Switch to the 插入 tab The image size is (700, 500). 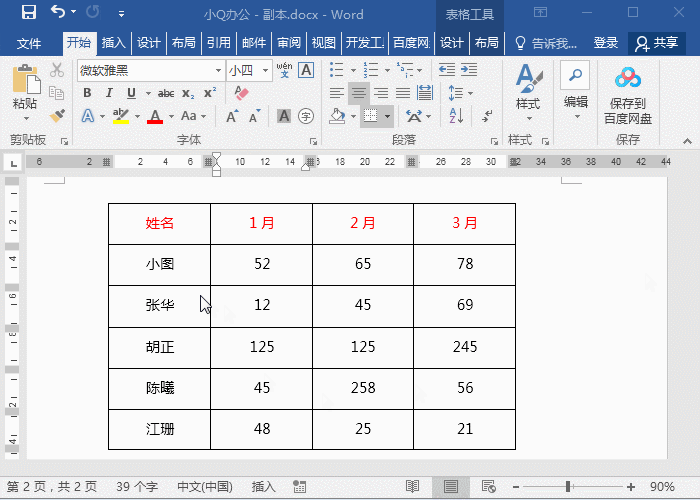point(113,43)
